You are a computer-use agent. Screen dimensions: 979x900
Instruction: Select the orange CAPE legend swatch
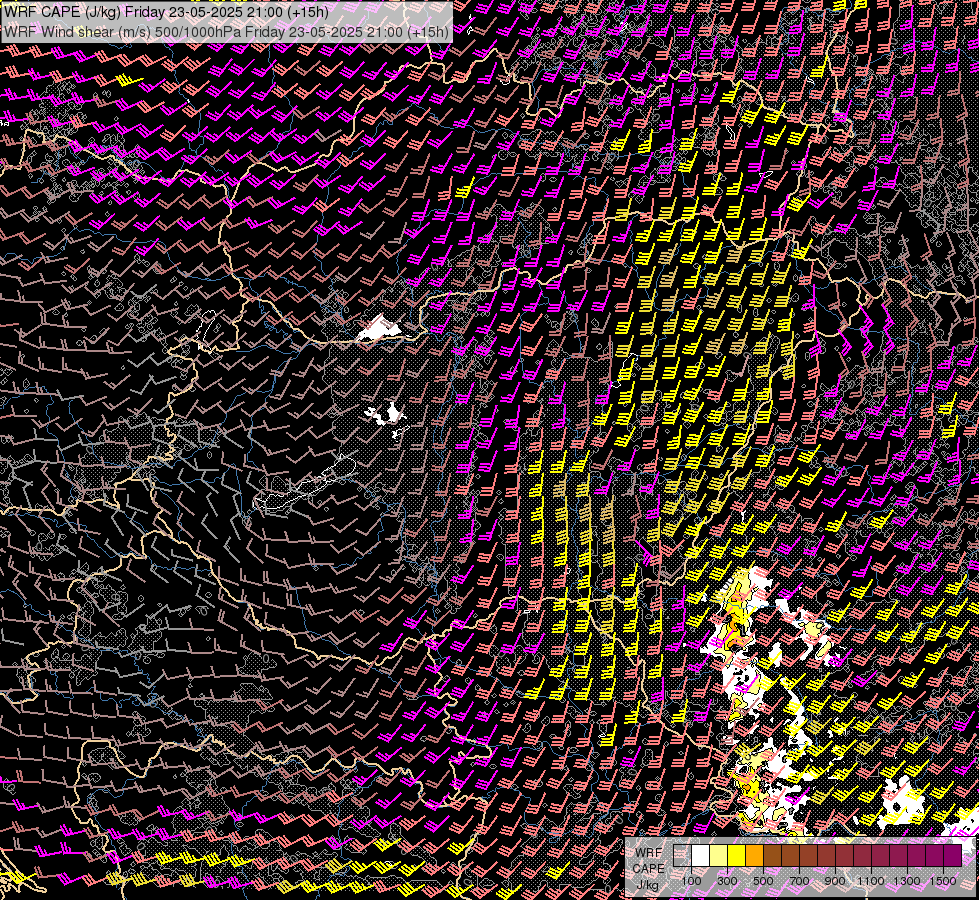pyautogui.click(x=754, y=855)
